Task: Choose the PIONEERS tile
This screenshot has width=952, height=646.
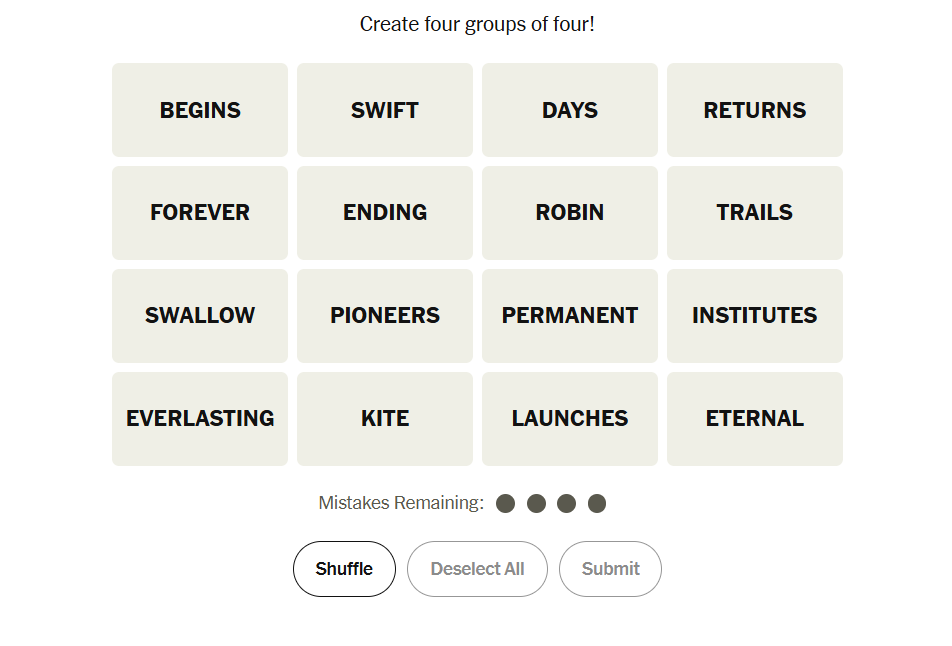Action: 385,316
